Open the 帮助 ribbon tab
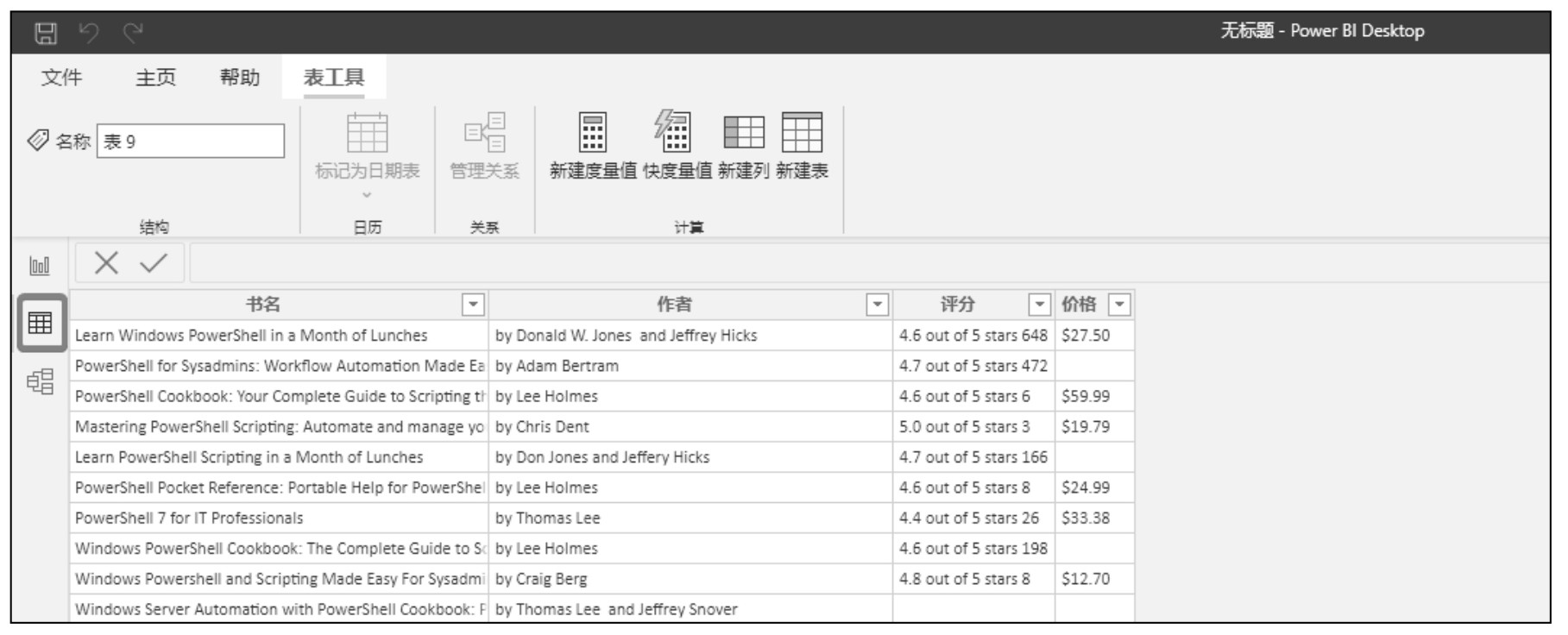Screen dimensions: 1568x635 point(240,78)
